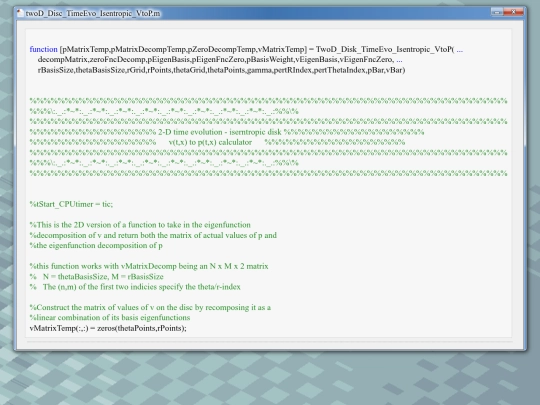Click the line starting with rBasisSize,thetaBasisSize
The width and height of the screenshot is (540, 405).
221,70
